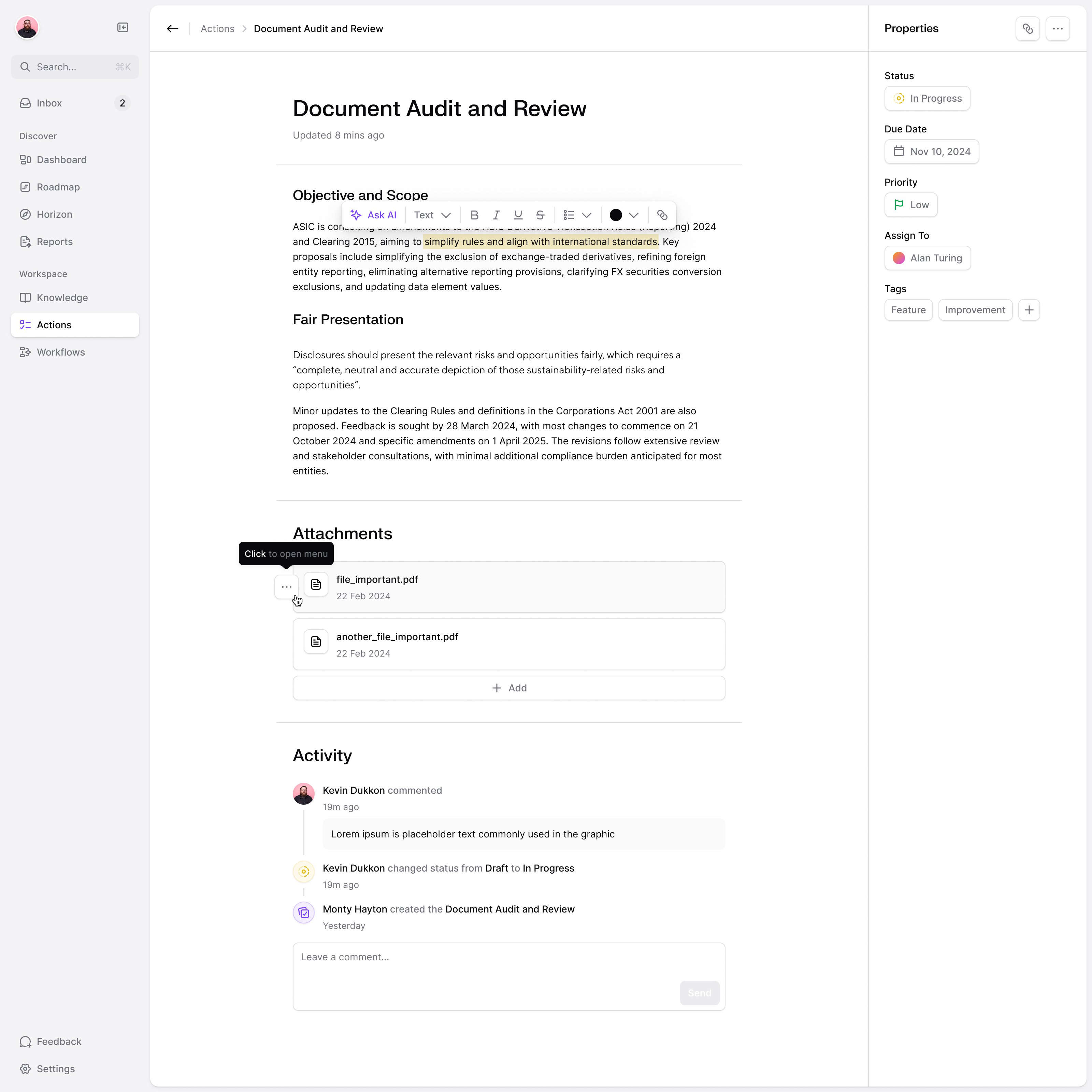Screen dimensions: 1092x1092
Task: Add a new tag plus icon
Action: 1029,310
